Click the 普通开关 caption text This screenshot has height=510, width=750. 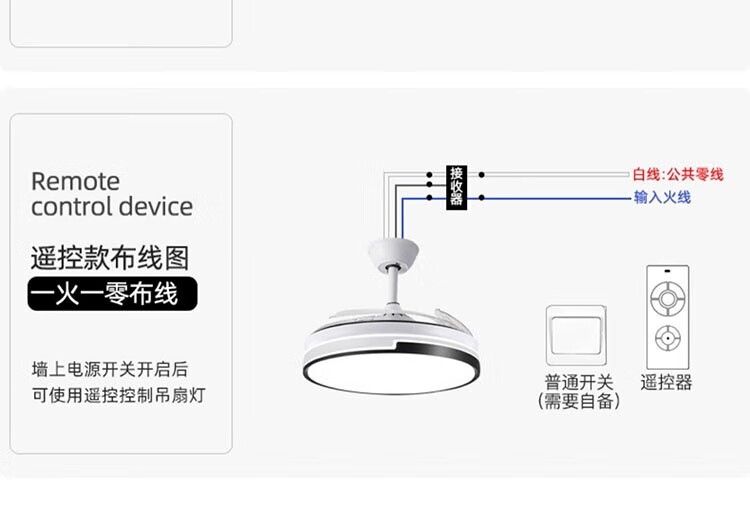pos(579,382)
